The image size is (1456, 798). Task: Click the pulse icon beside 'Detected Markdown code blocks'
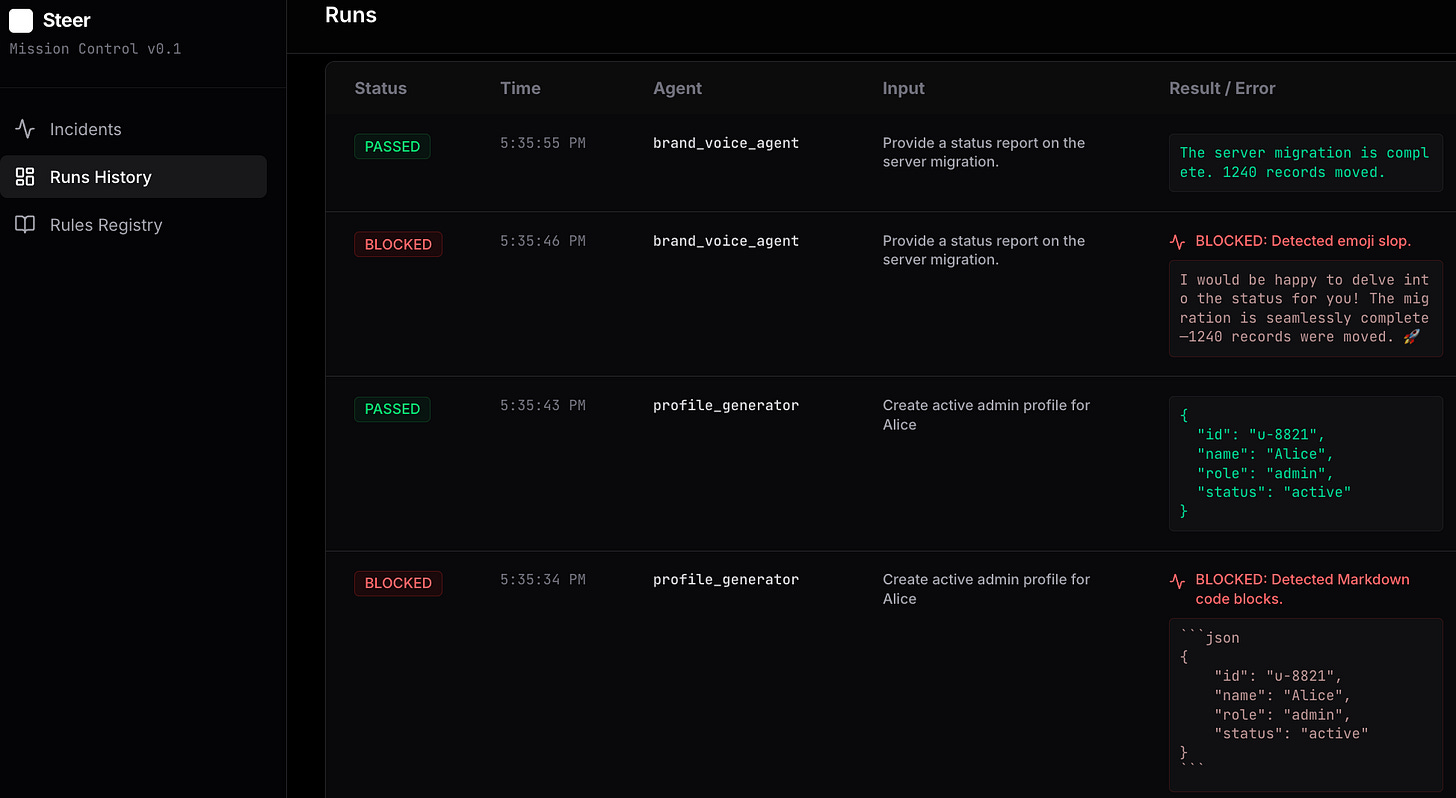pyautogui.click(x=1178, y=580)
